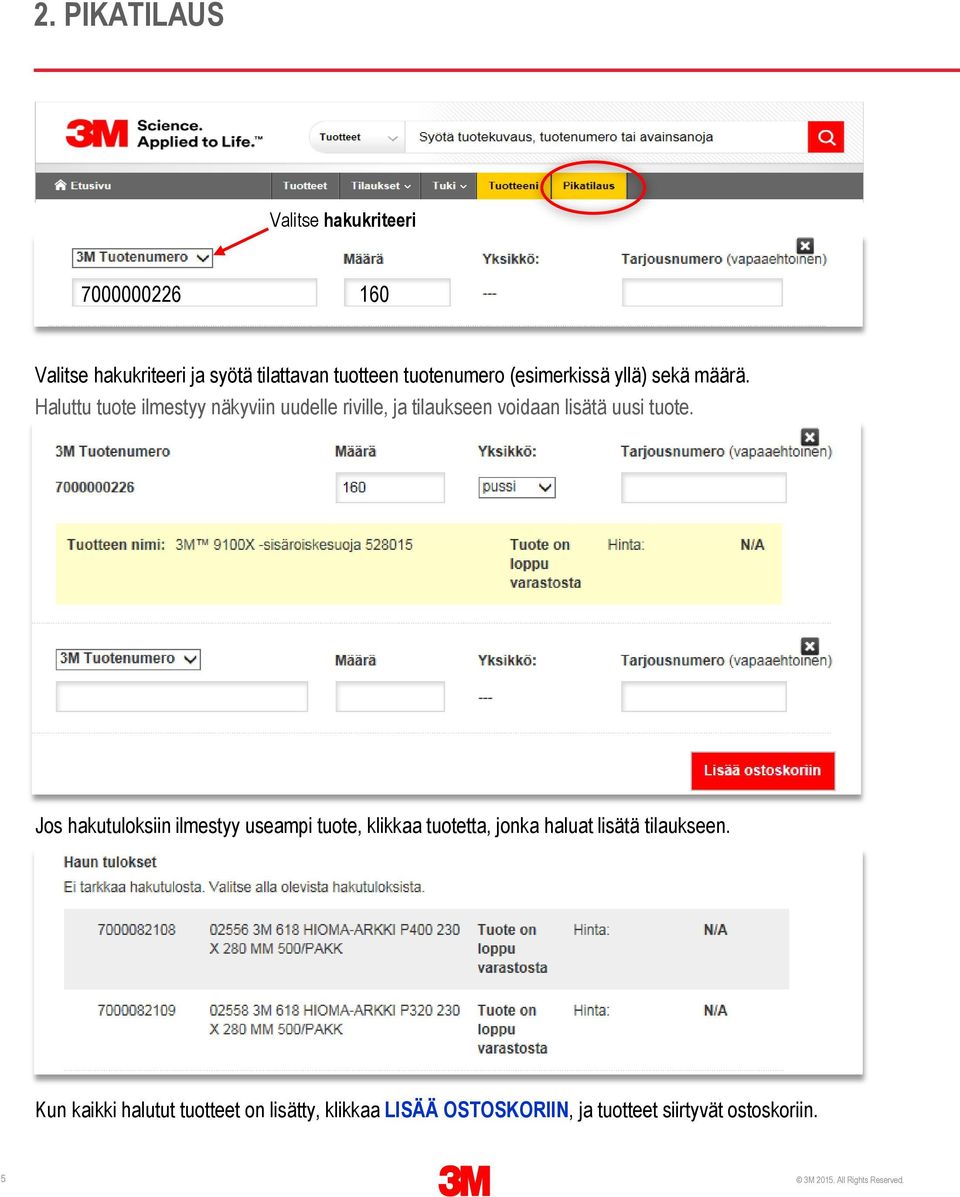Viewport: 960px width, 1197px height.
Task: Click Määrä field next to pussi dropdown
Action: click(x=390, y=487)
